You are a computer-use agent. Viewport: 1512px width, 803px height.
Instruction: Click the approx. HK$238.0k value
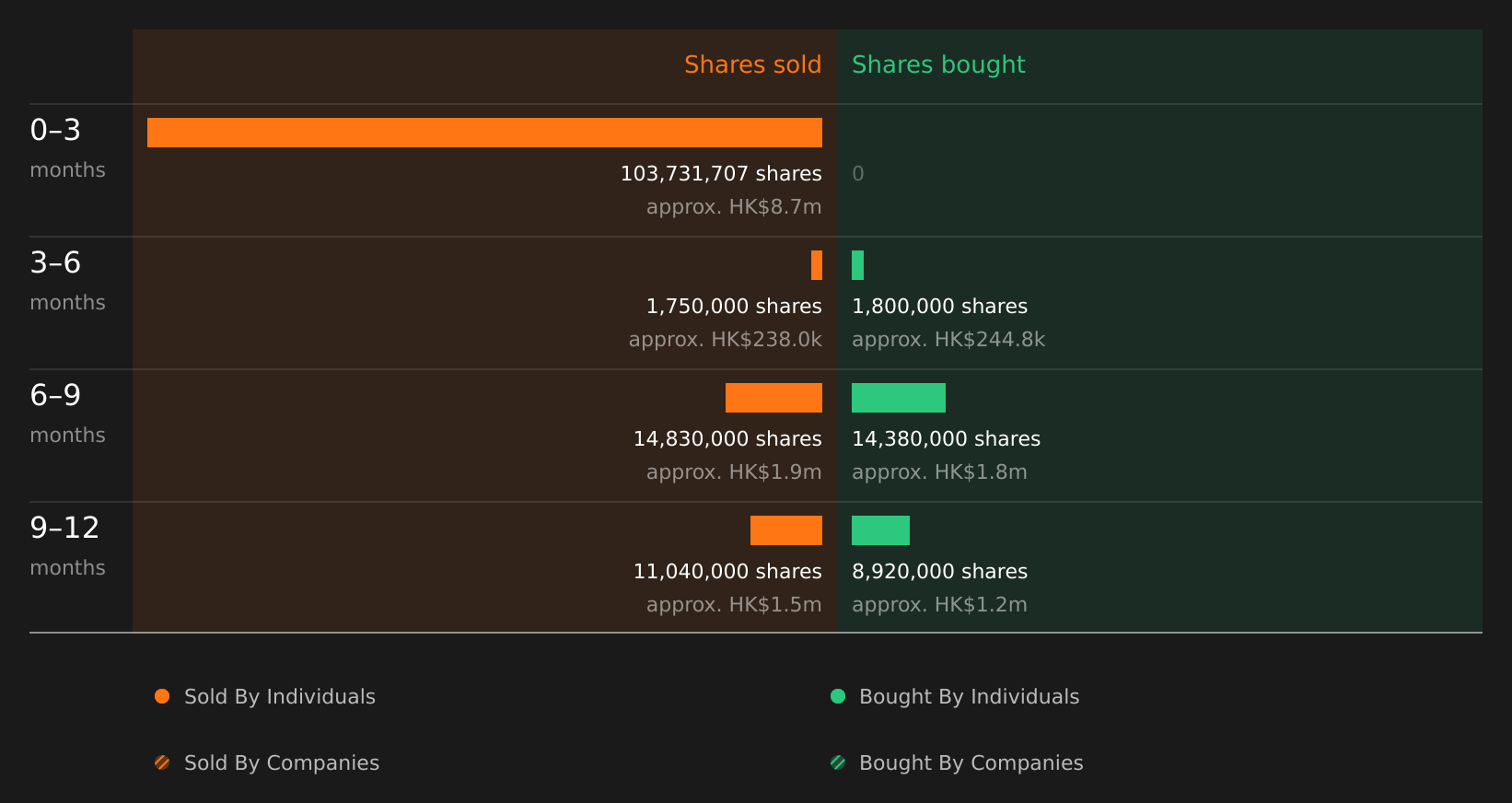[x=726, y=340]
